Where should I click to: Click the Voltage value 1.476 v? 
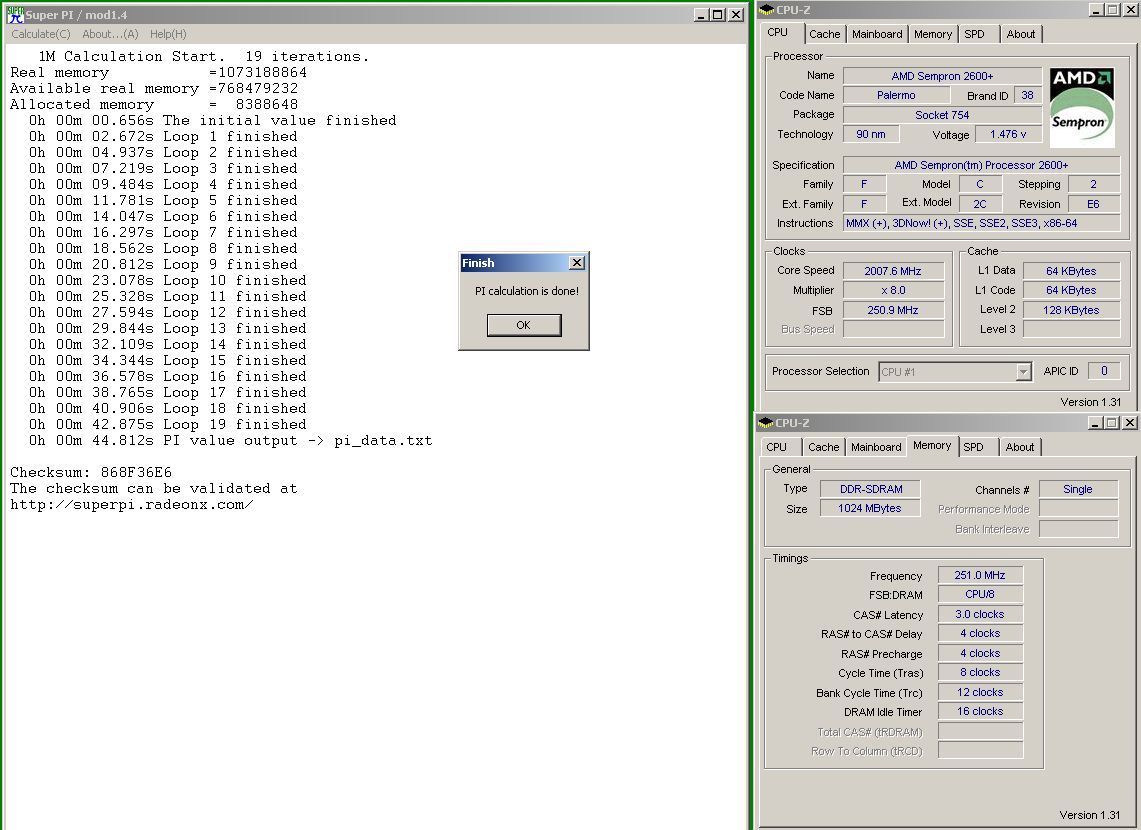[1009, 135]
